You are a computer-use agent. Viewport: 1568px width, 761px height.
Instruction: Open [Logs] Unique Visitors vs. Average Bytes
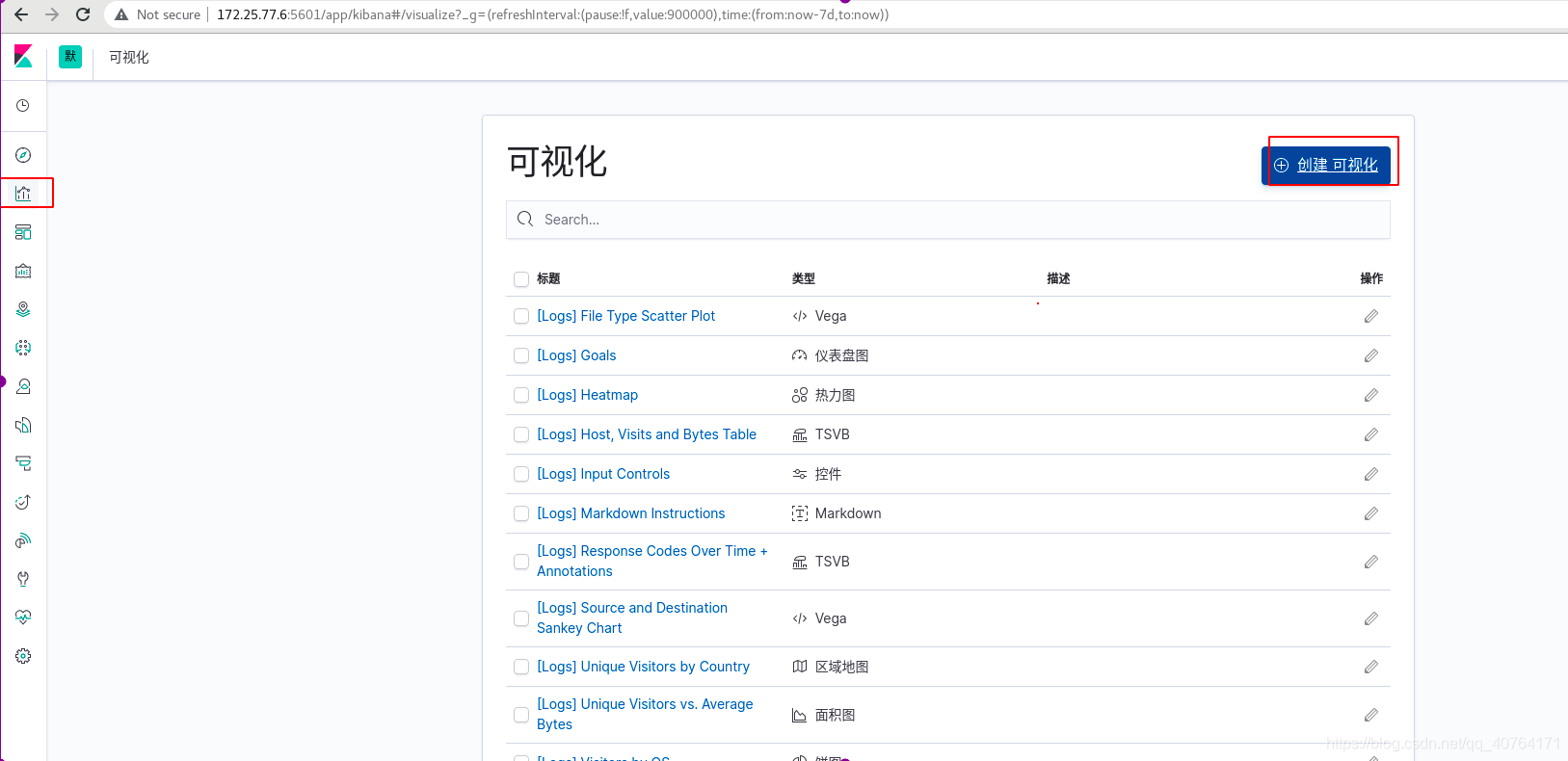click(645, 714)
